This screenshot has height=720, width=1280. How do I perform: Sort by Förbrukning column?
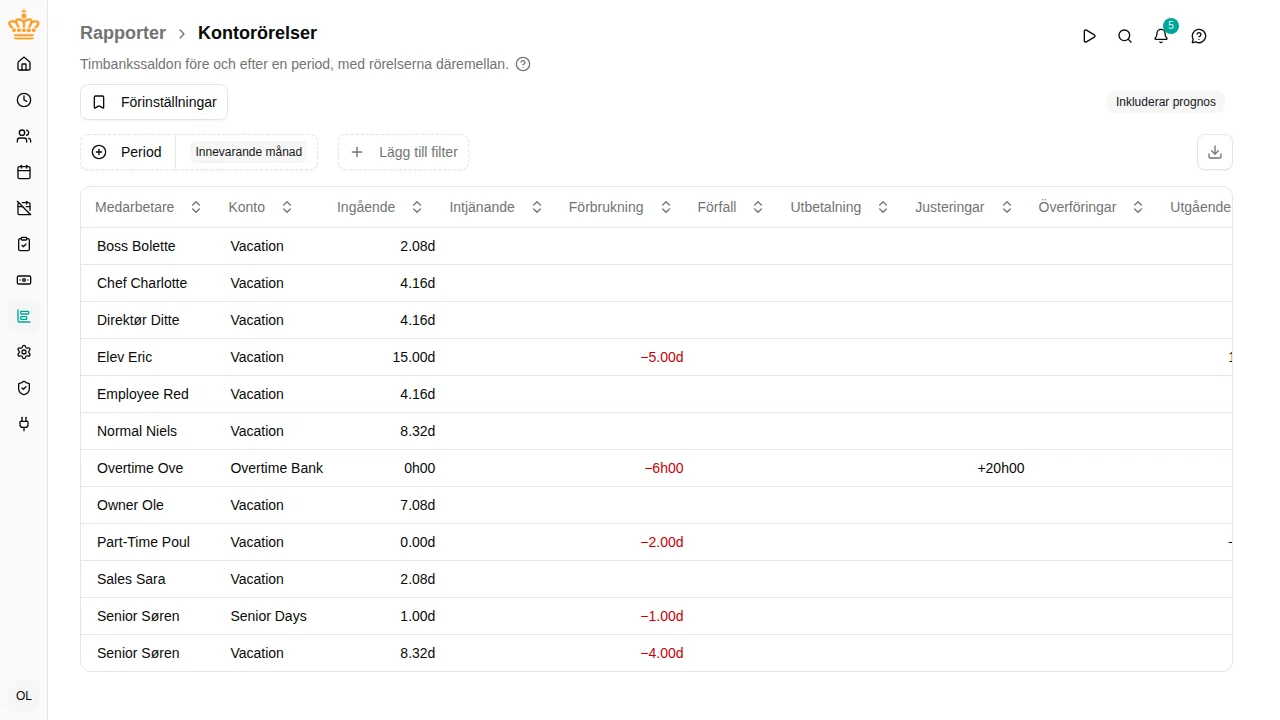click(x=620, y=207)
